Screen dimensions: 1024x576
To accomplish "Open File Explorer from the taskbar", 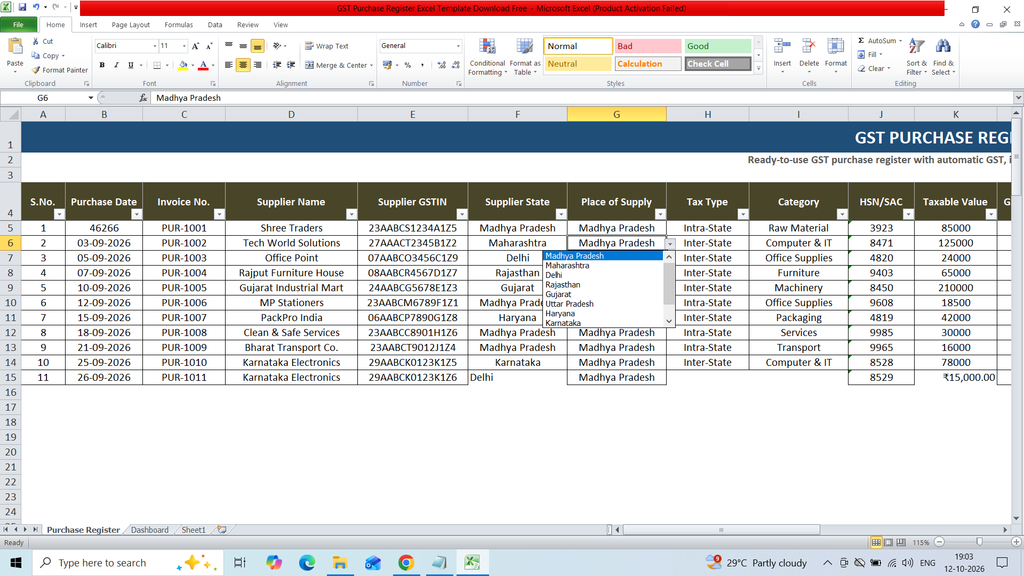I will pyautogui.click(x=340, y=562).
